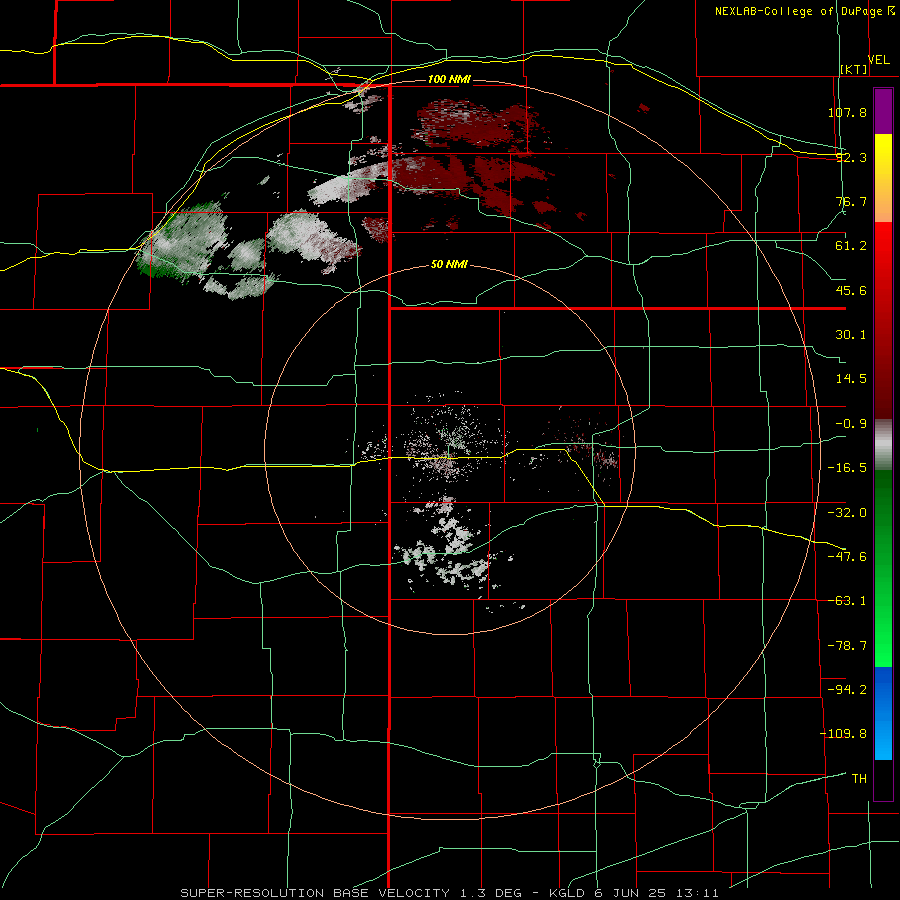The image size is (900, 900).
Task: Click the -16.5 velocity legend value
Action: 847,468
